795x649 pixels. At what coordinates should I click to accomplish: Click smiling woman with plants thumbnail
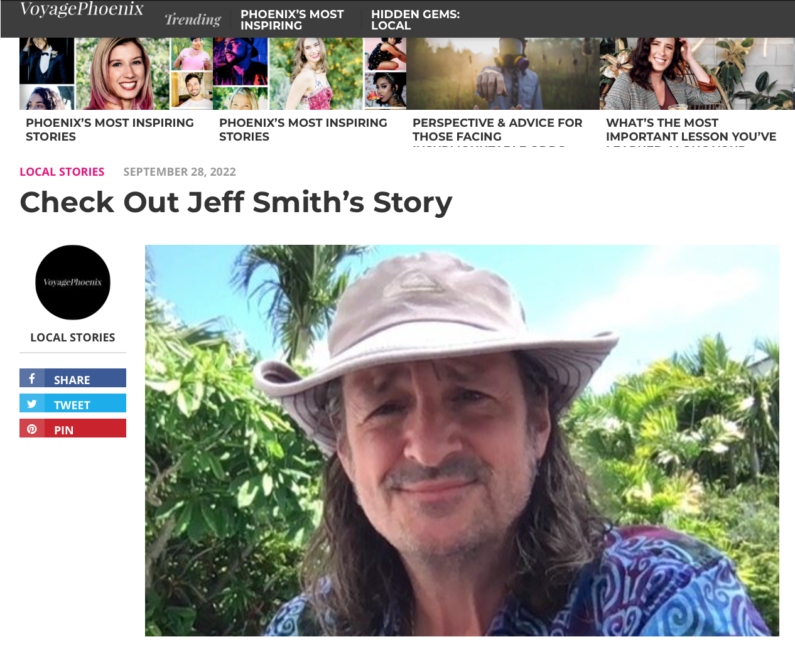[x=697, y=74]
